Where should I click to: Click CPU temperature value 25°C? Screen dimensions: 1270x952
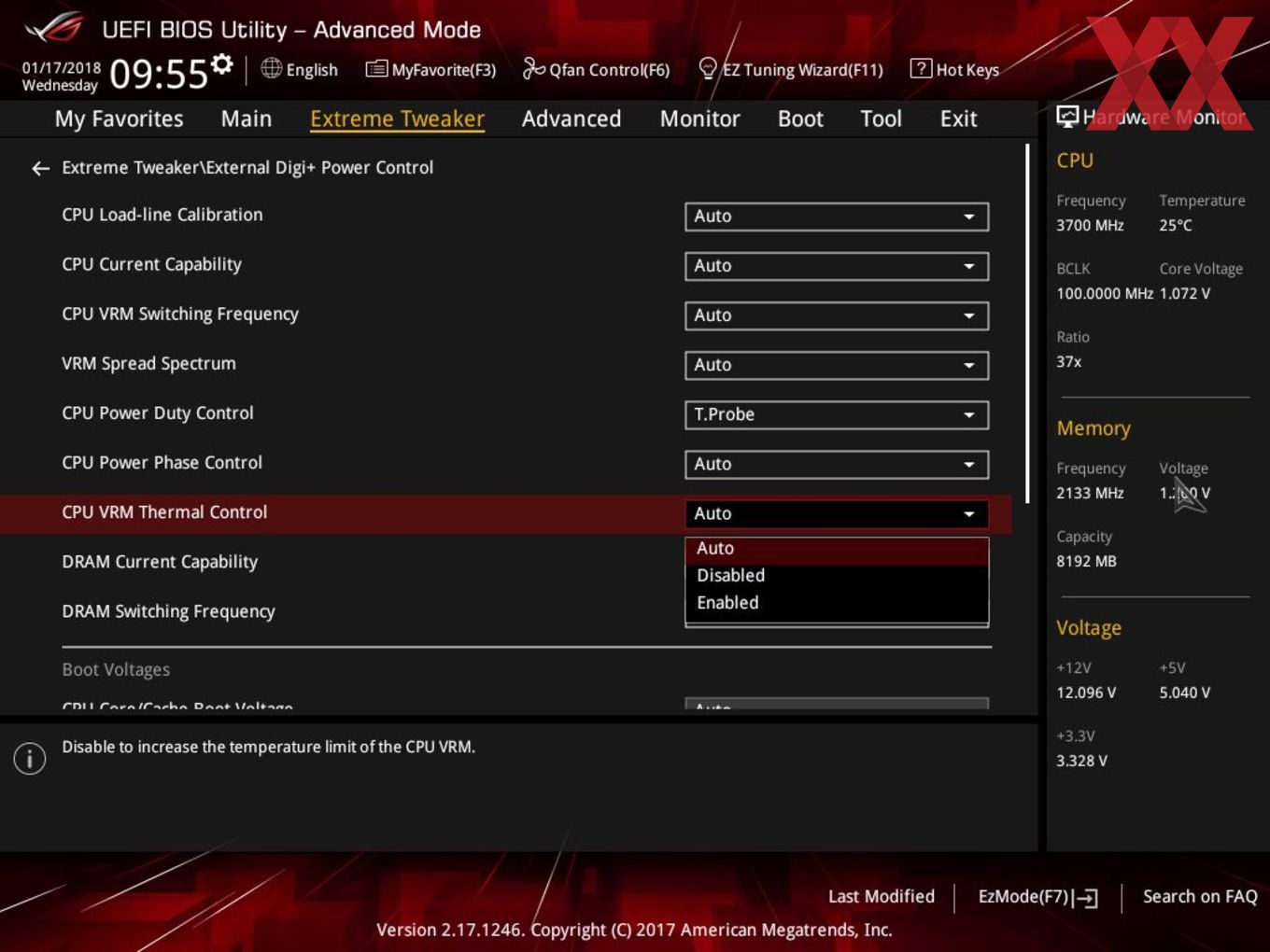[1176, 225]
